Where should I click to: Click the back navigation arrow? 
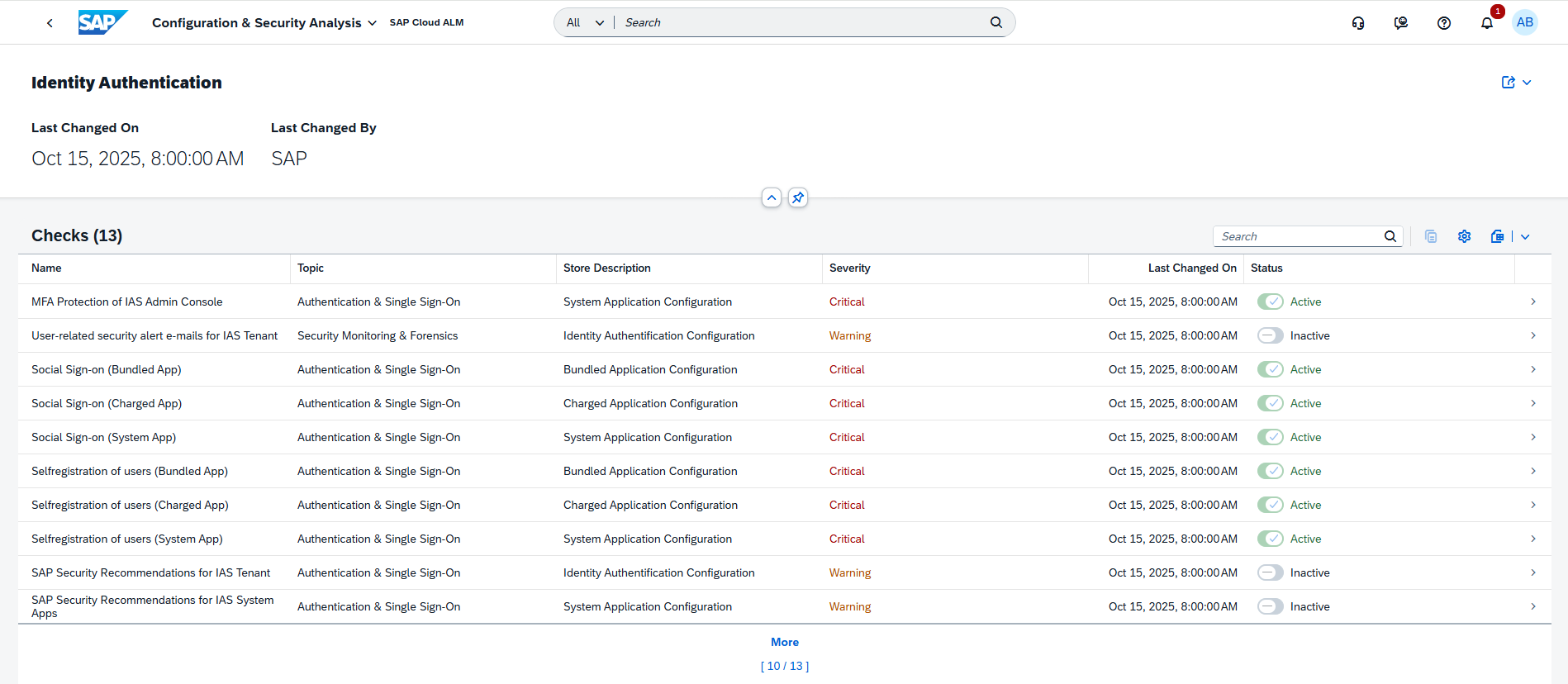[x=50, y=23]
